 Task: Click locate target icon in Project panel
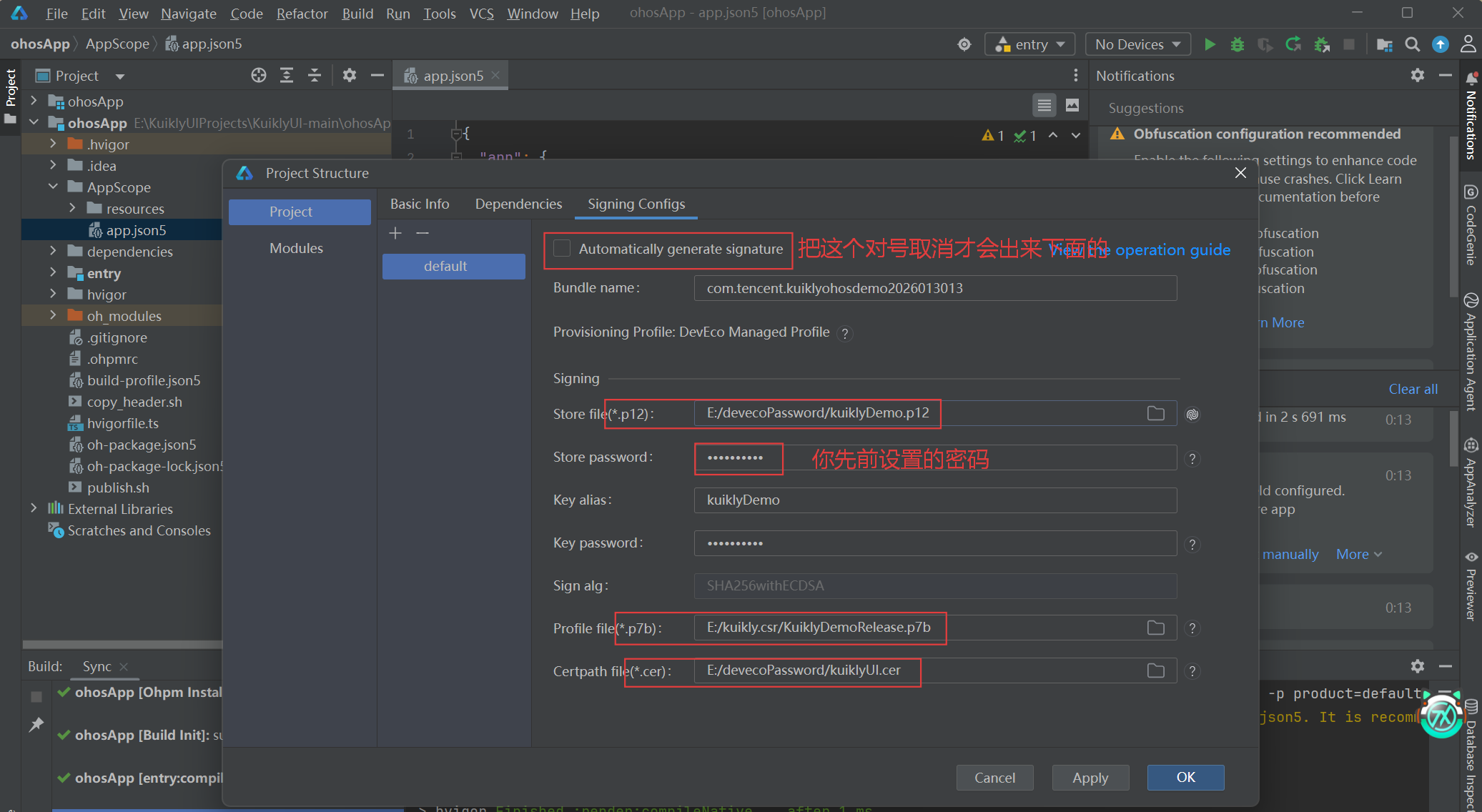pos(259,75)
